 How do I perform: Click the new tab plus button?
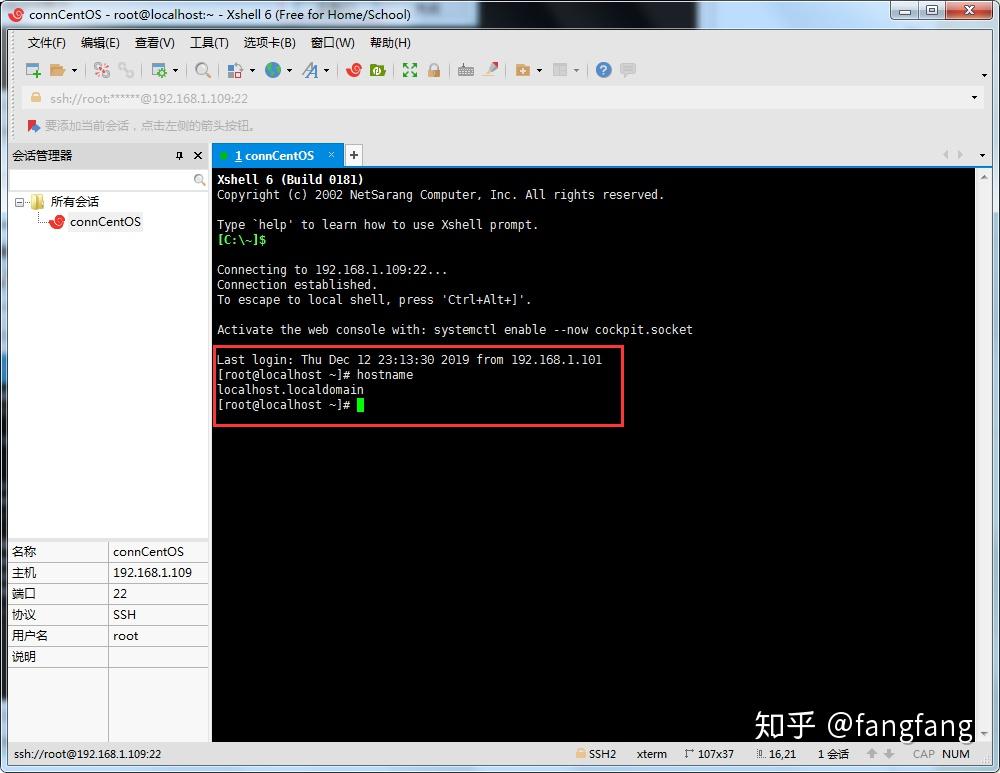353,155
